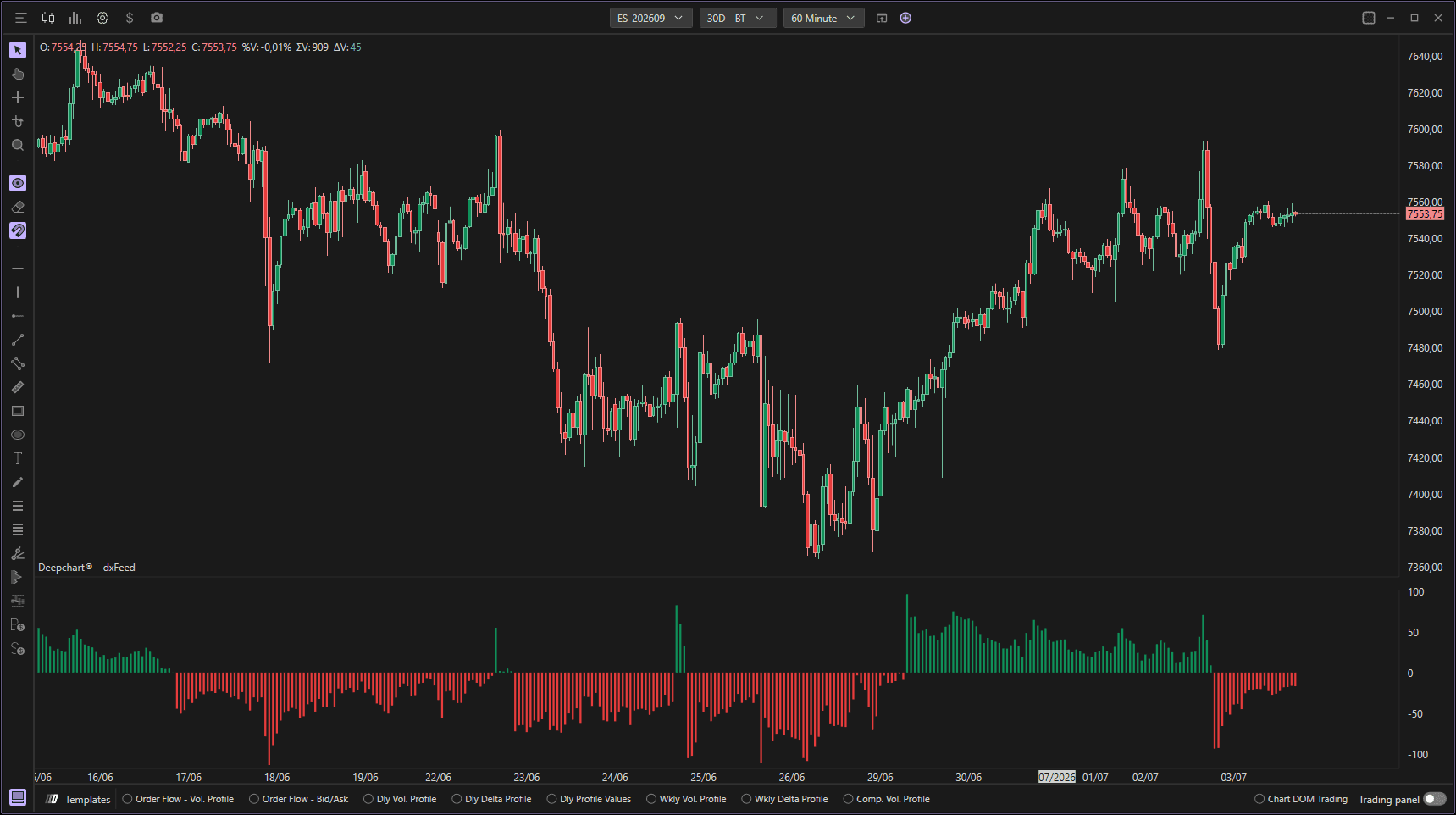Activate the buy order marker tool
This screenshot has height=815, width=1456.
(x=18, y=625)
